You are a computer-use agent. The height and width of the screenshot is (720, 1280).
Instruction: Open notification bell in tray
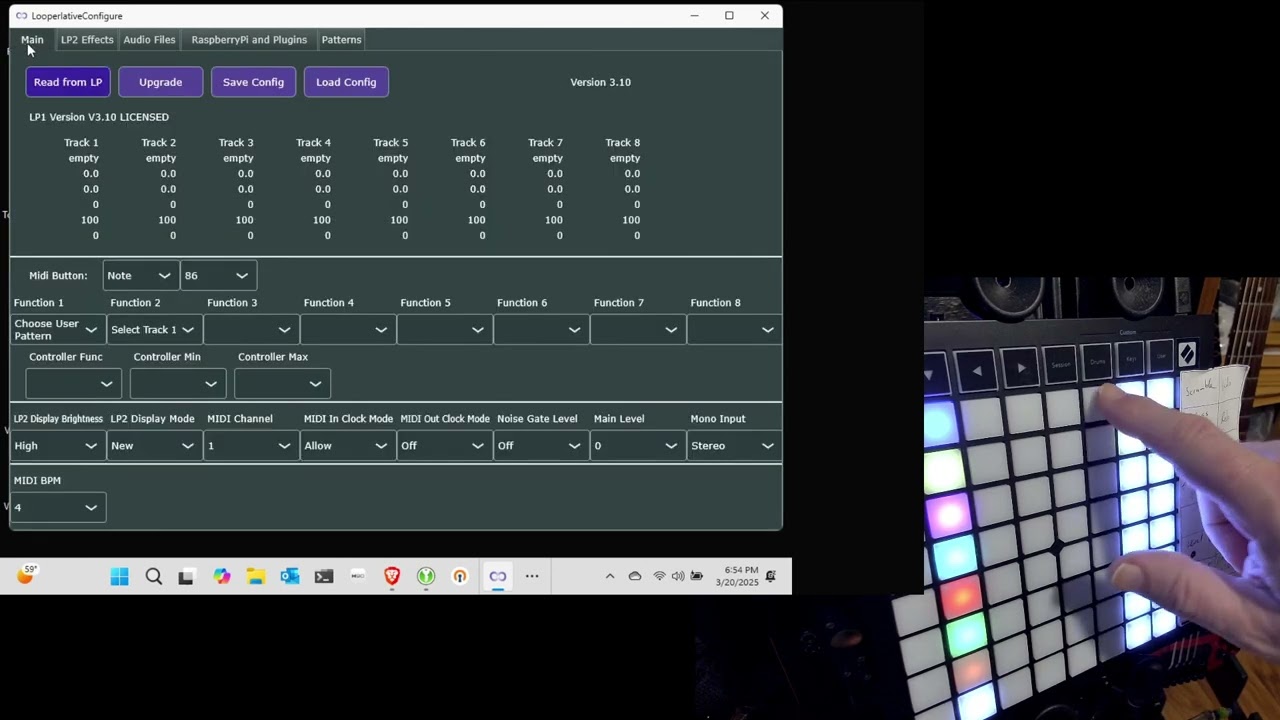tap(771, 576)
